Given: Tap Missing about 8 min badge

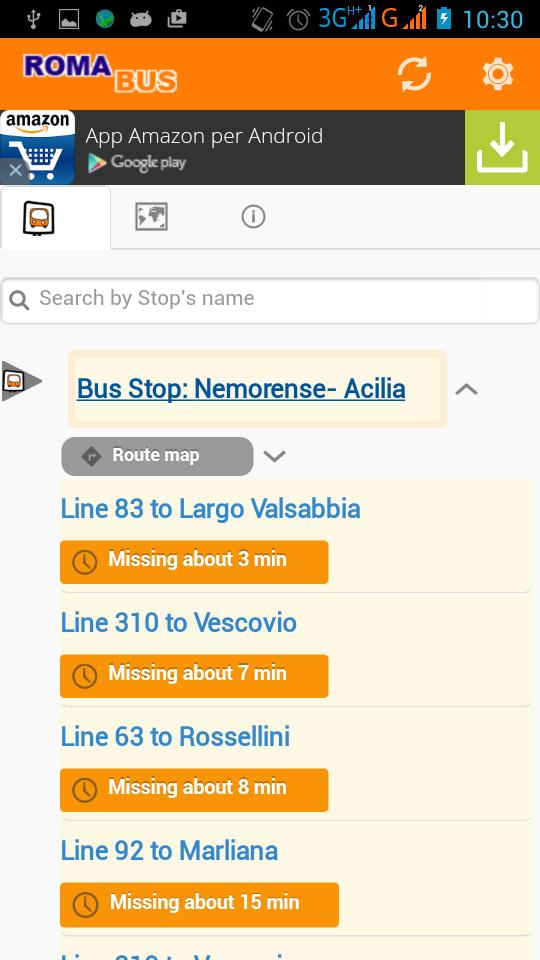Looking at the screenshot, I should [194, 790].
